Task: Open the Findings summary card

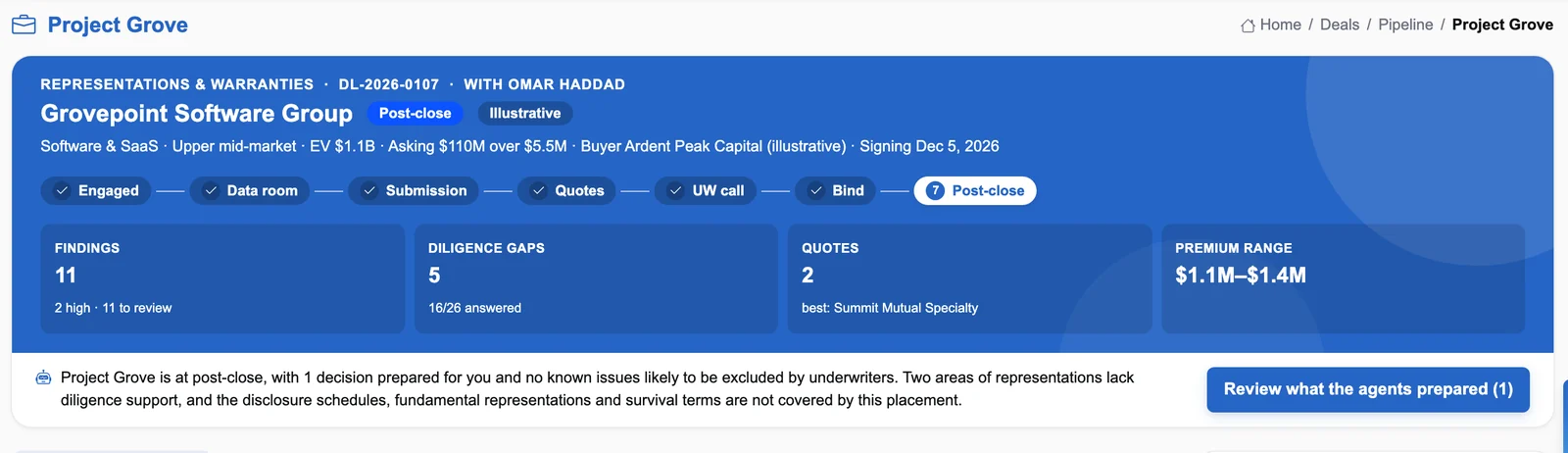Action: pos(222,279)
